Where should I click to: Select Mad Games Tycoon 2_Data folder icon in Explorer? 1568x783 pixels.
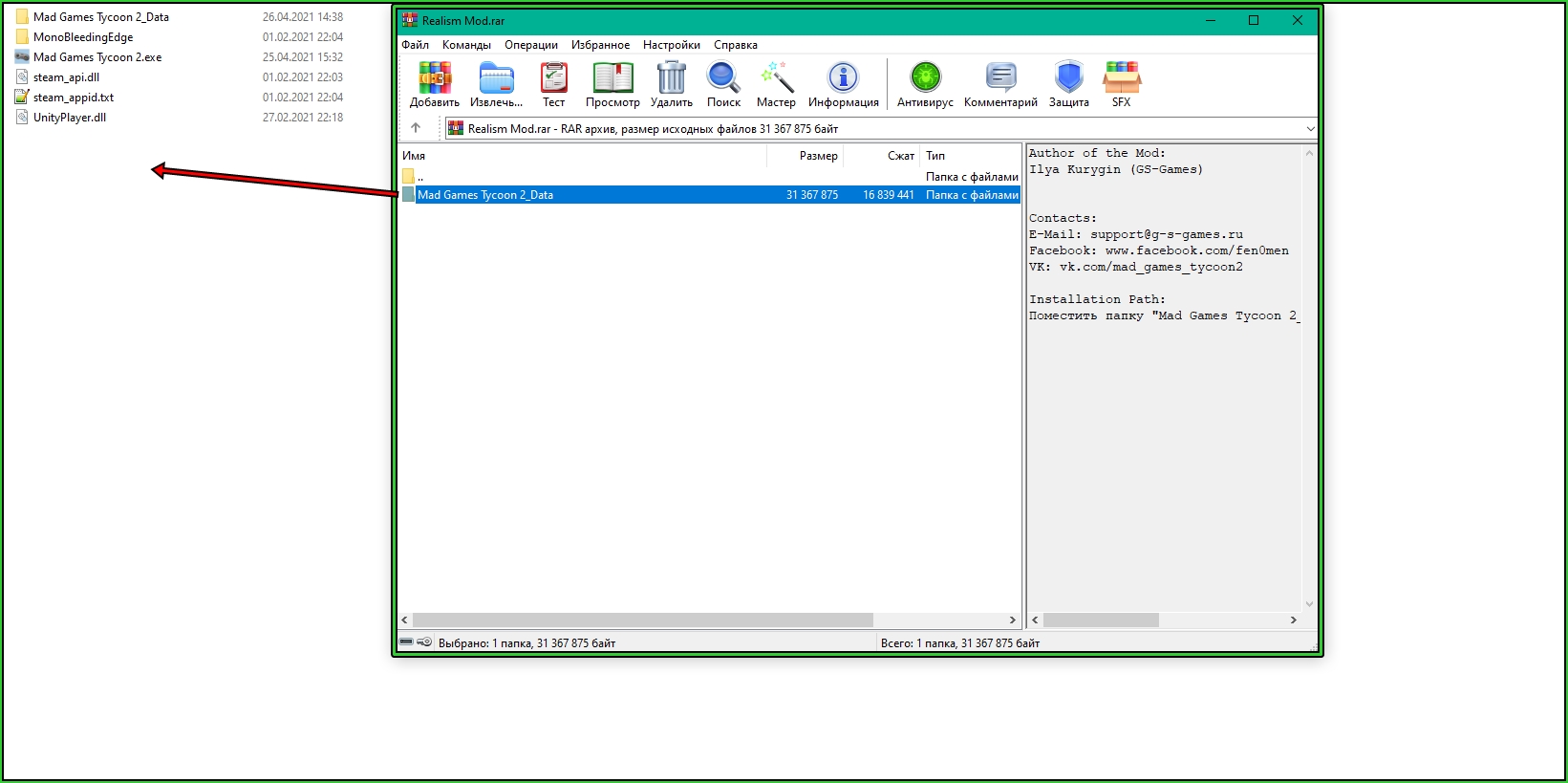coord(22,17)
